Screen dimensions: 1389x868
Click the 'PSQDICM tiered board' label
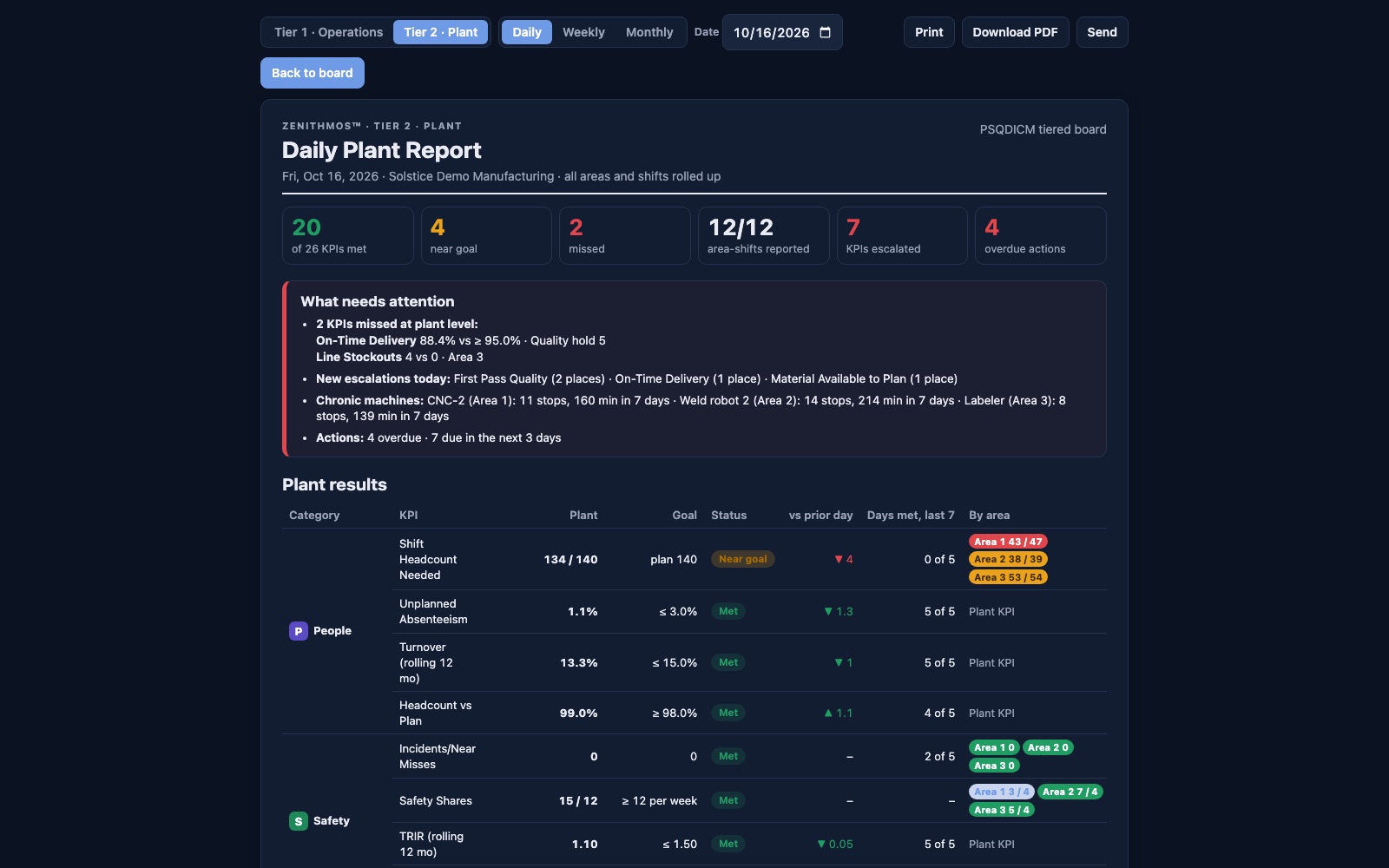[1043, 129]
